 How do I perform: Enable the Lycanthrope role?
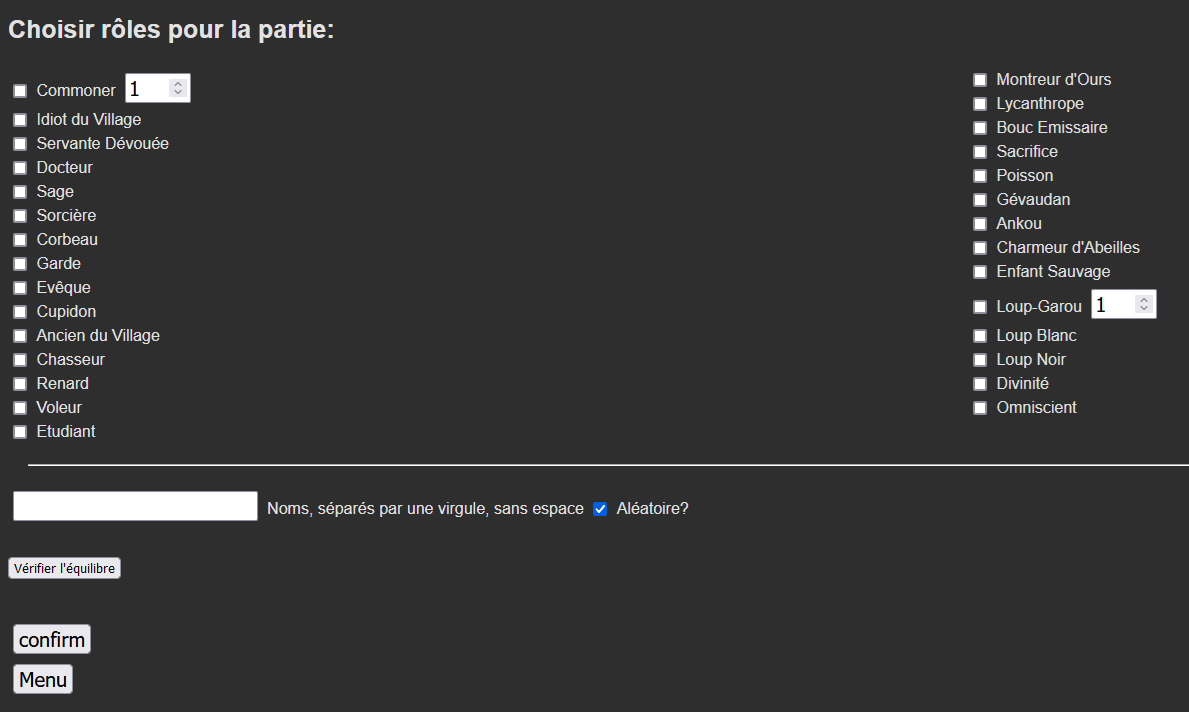click(x=980, y=104)
